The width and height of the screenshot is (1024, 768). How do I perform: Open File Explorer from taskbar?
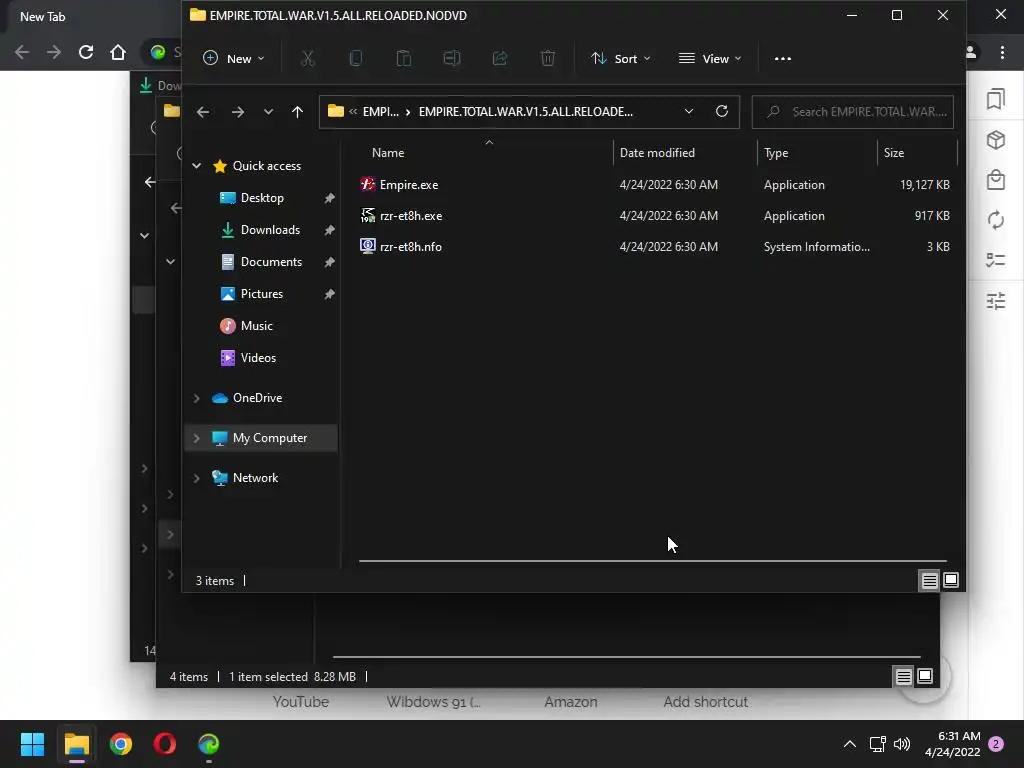point(76,744)
